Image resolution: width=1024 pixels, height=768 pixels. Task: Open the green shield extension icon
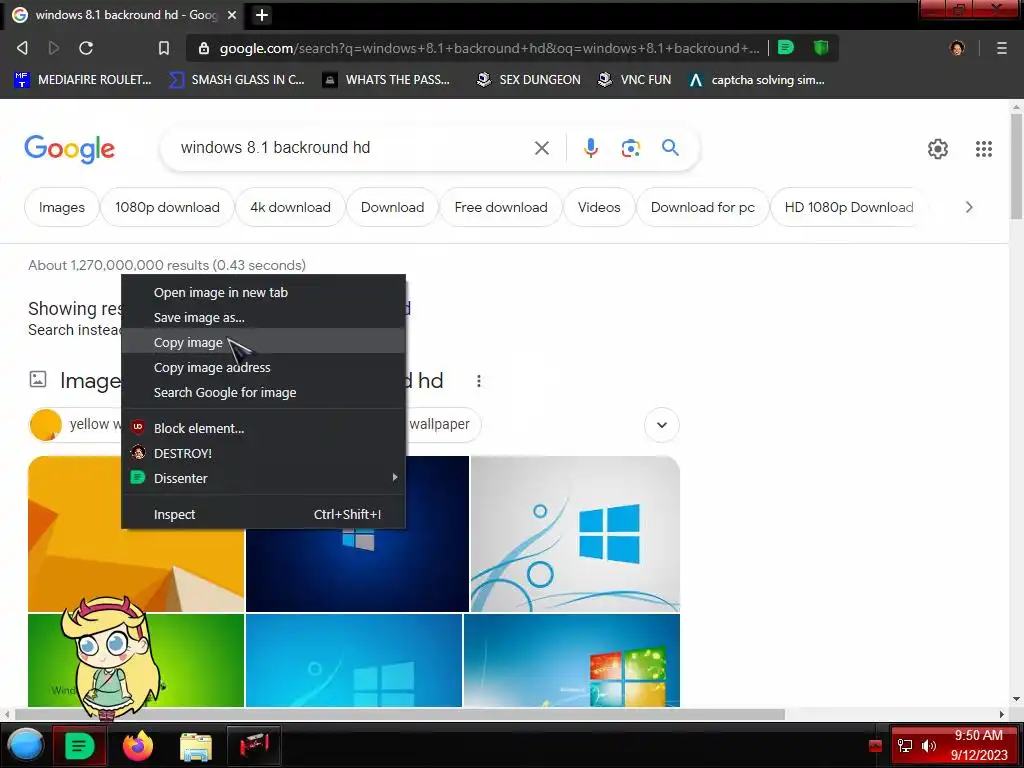(821, 47)
